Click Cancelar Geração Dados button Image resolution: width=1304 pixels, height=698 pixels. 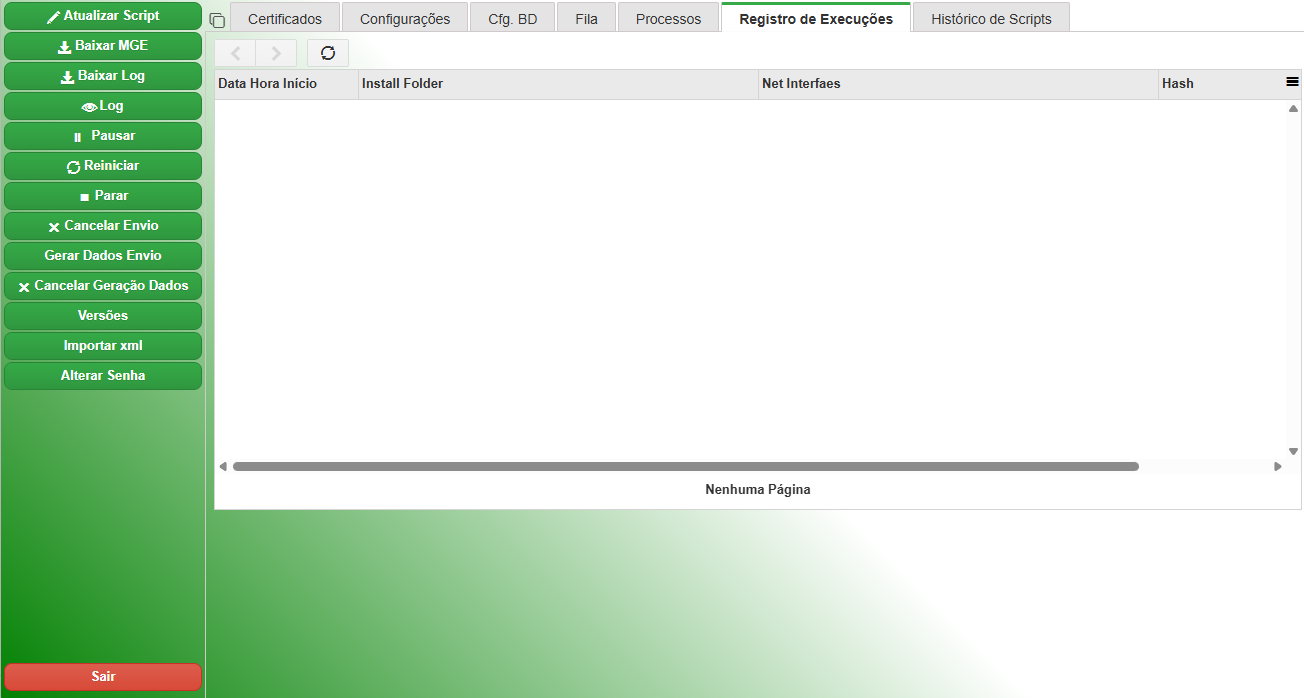click(103, 286)
